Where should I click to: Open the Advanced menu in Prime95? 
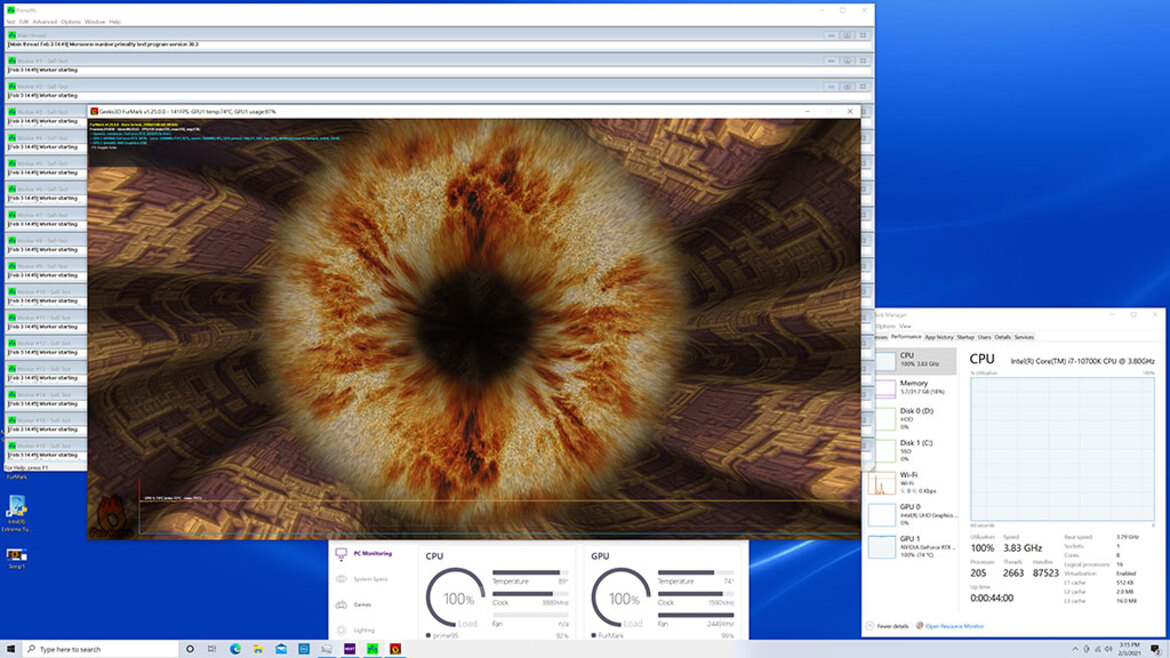(x=45, y=22)
